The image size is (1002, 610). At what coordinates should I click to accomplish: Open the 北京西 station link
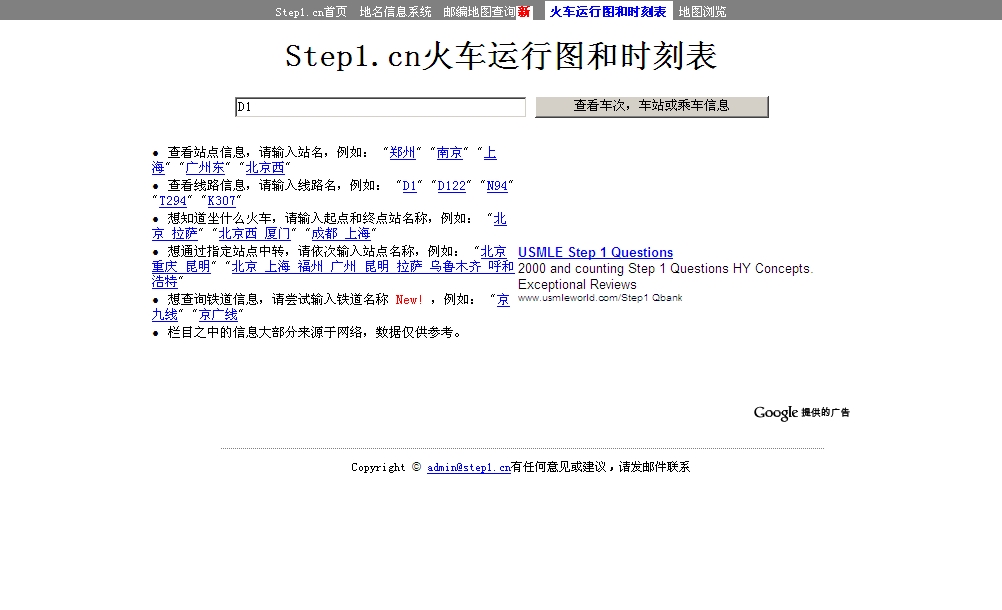(265, 168)
